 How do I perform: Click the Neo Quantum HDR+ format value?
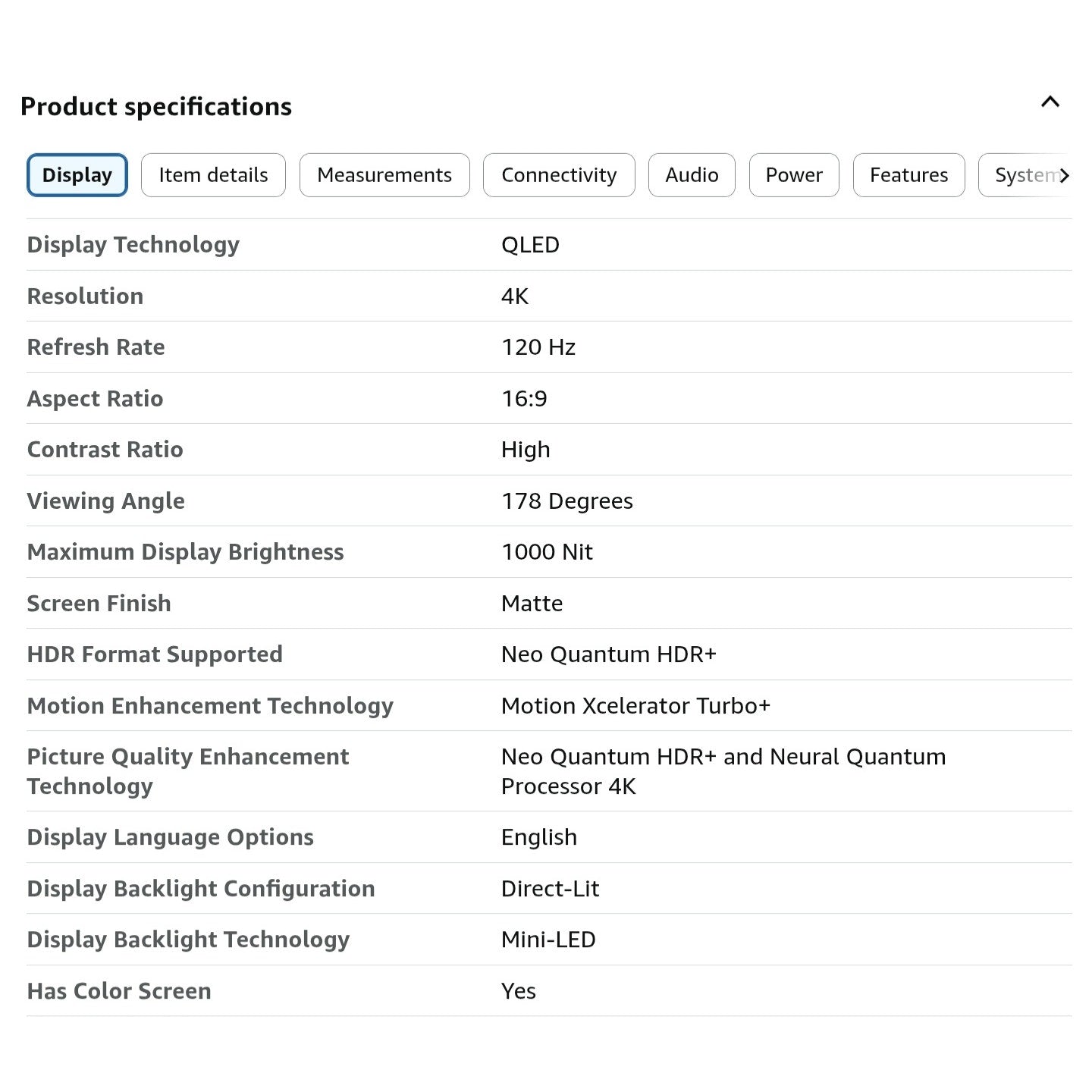(608, 654)
